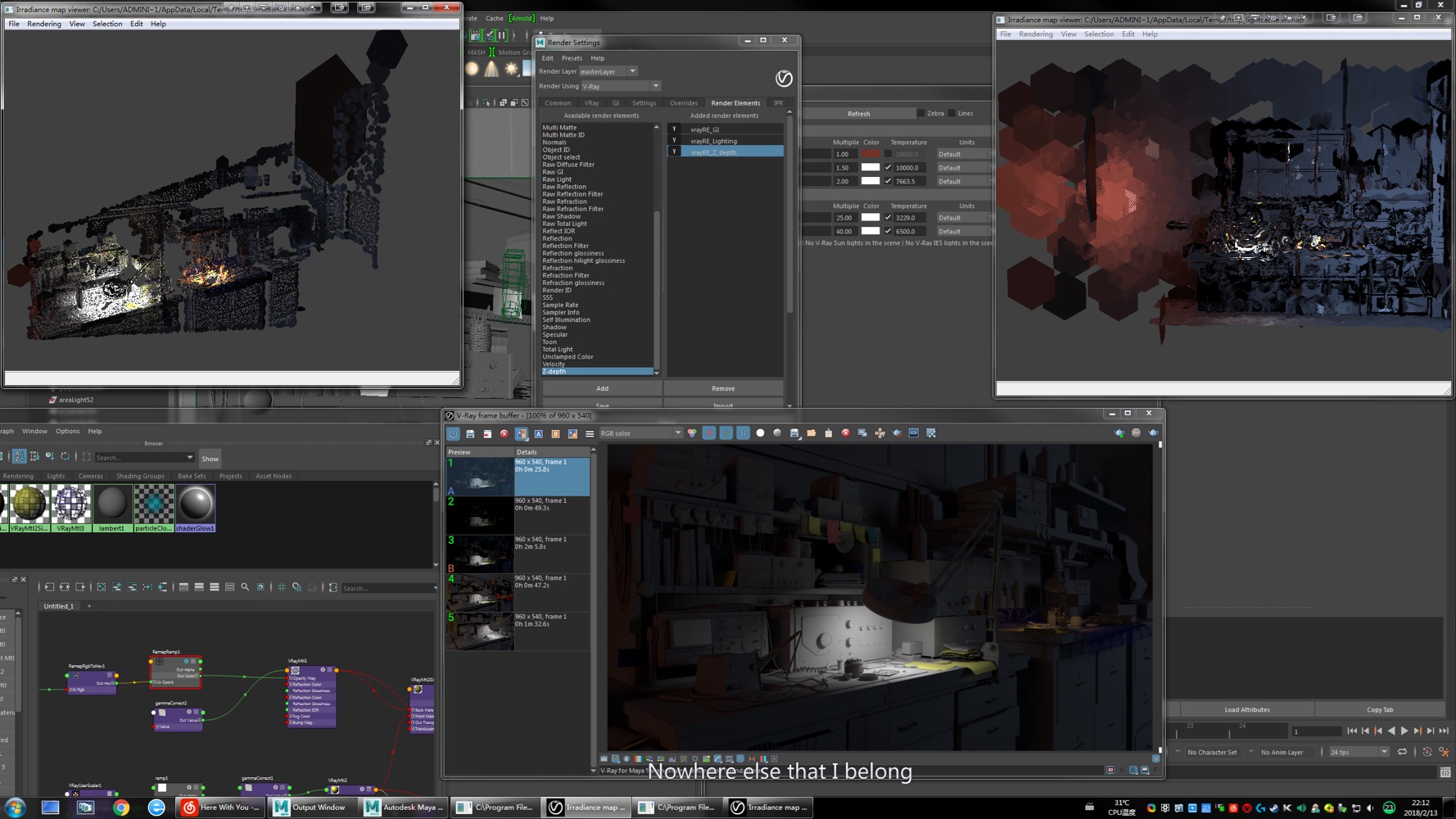Toggle the blue channel button in frame buffer
Image resolution: width=1456 pixels, height=819 pixels.
point(743,433)
